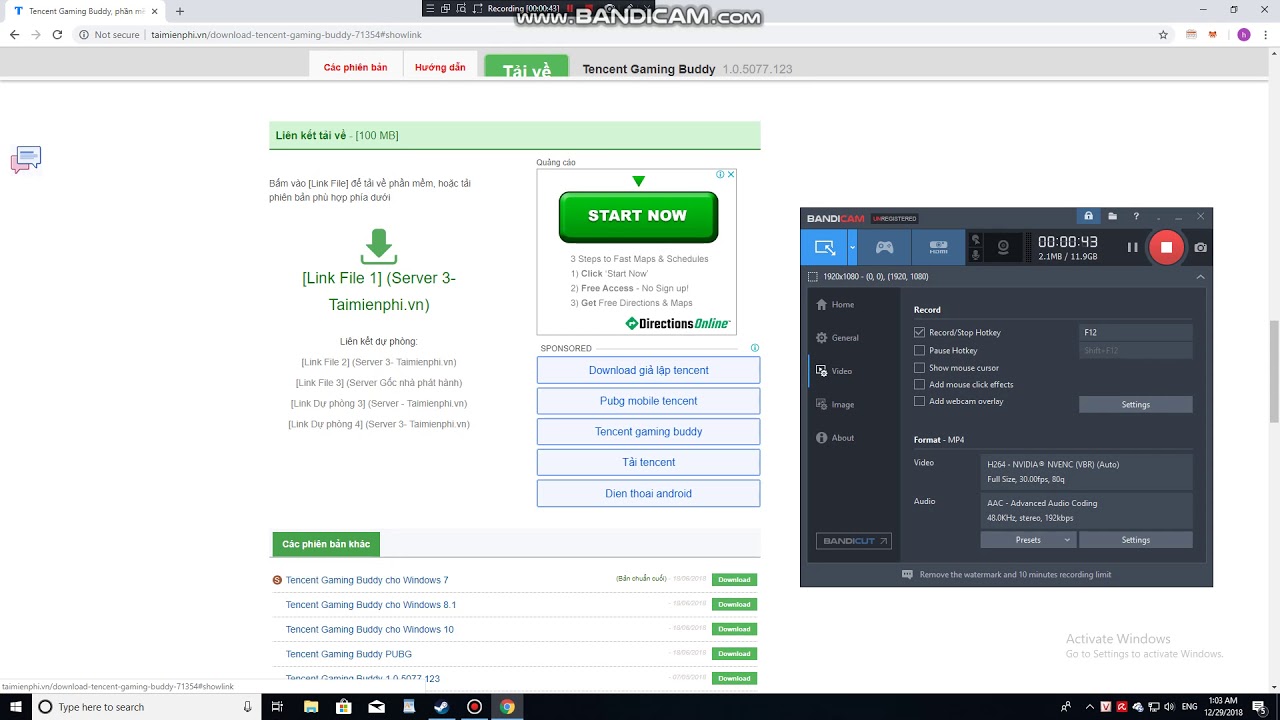Open Bandicam output folder icon
Viewport: 1280px width, 720px height.
1112,216
